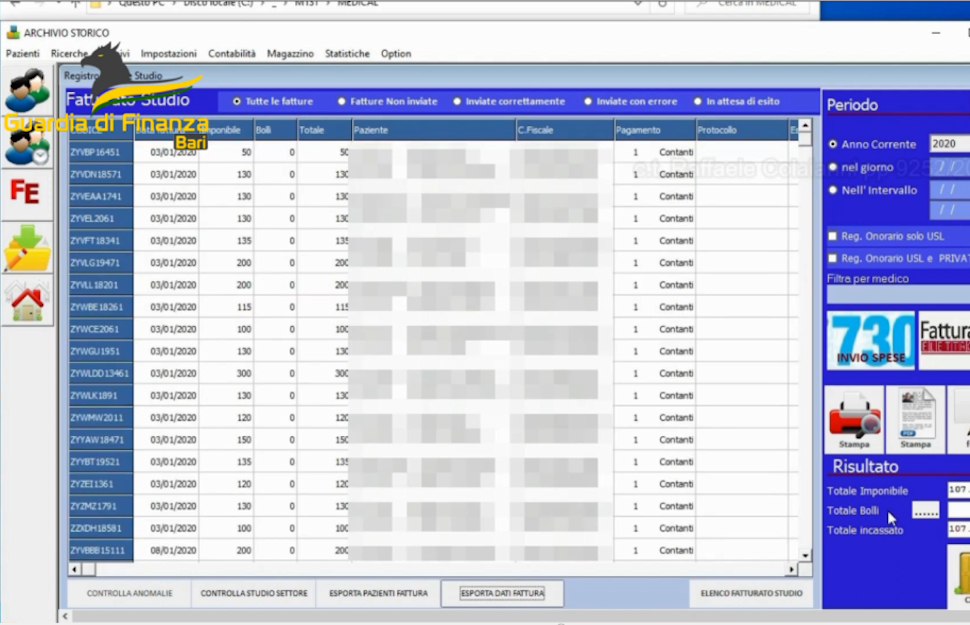The image size is (970, 625).
Task: Enable 'Reg. Onorario solo USL' checkbox
Action: [x=832, y=236]
